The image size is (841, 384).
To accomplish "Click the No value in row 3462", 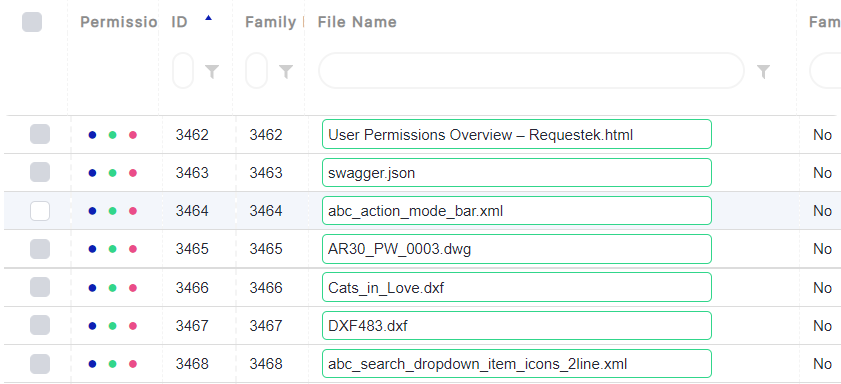I will [822, 135].
